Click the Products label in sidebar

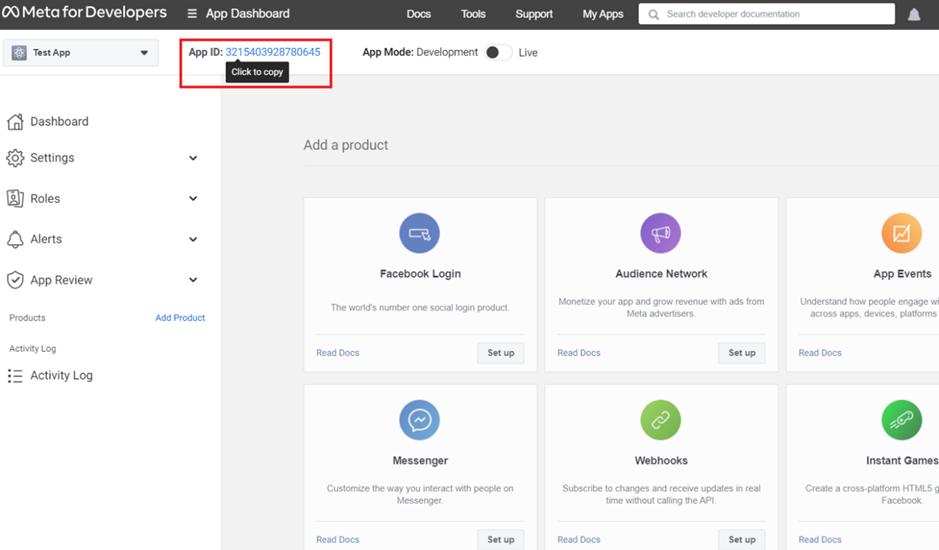click(x=27, y=318)
